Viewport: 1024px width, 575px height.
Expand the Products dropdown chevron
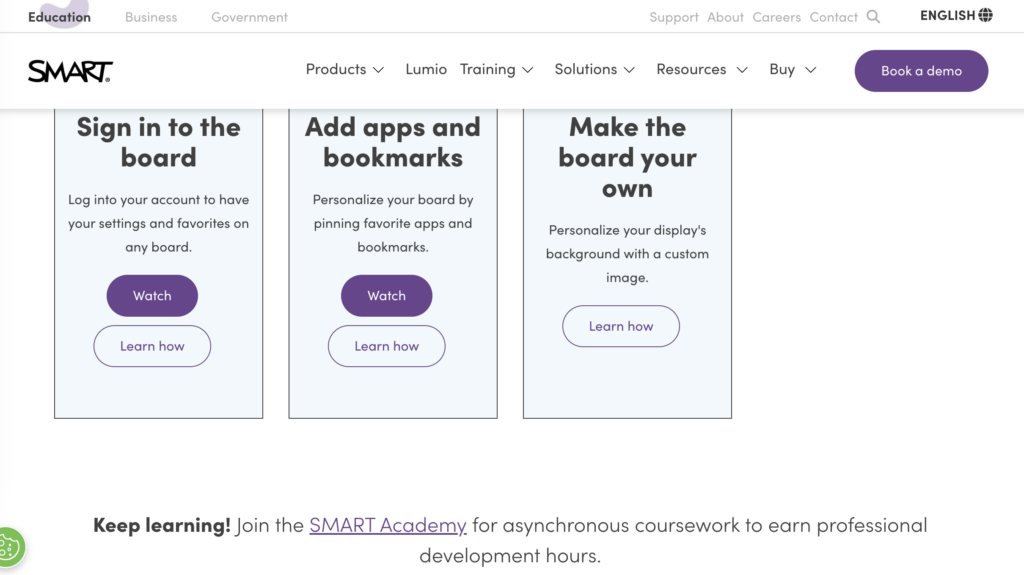pos(378,70)
